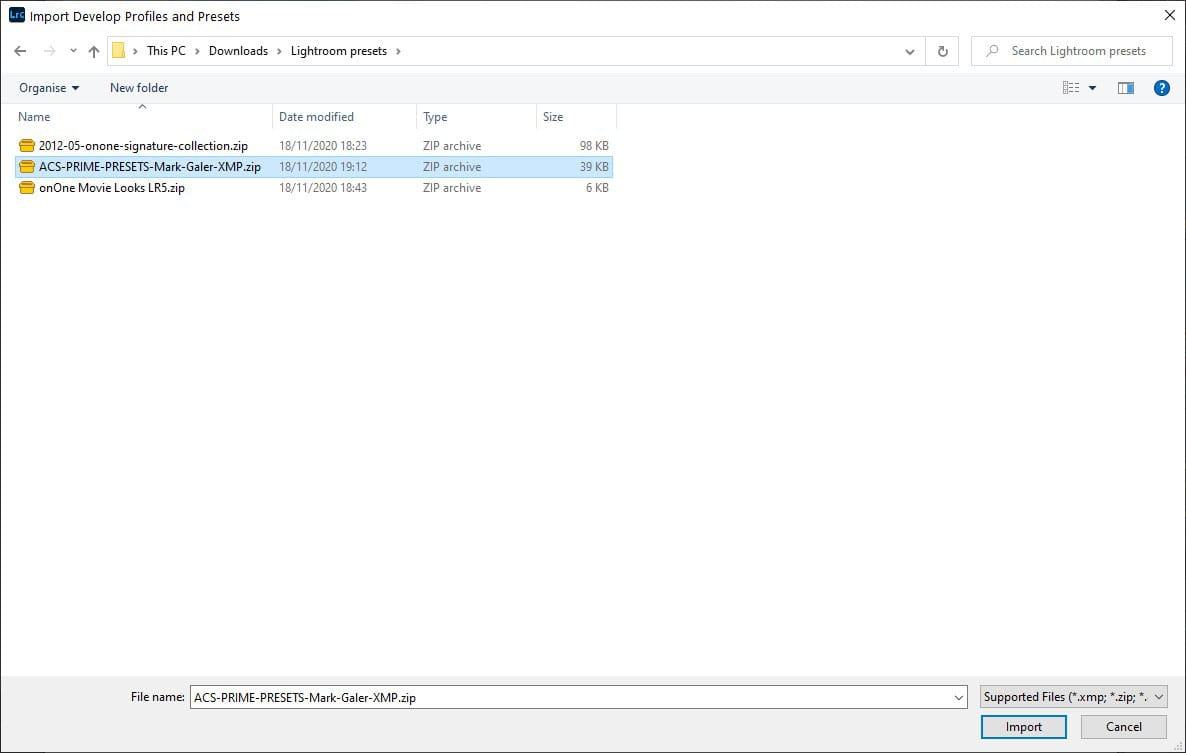Click the change view layout icon

[1071, 88]
